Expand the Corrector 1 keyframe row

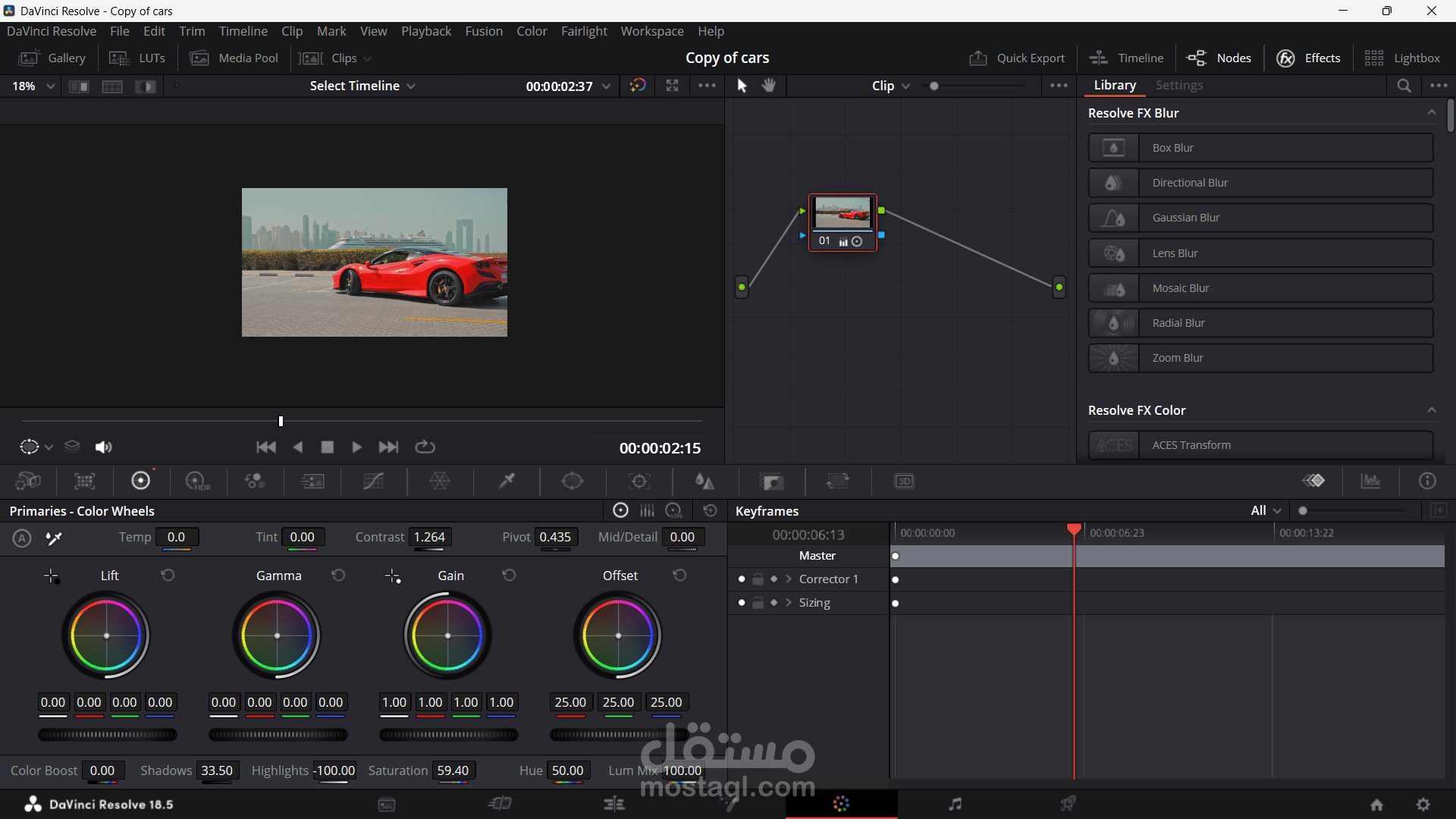pyautogui.click(x=789, y=579)
